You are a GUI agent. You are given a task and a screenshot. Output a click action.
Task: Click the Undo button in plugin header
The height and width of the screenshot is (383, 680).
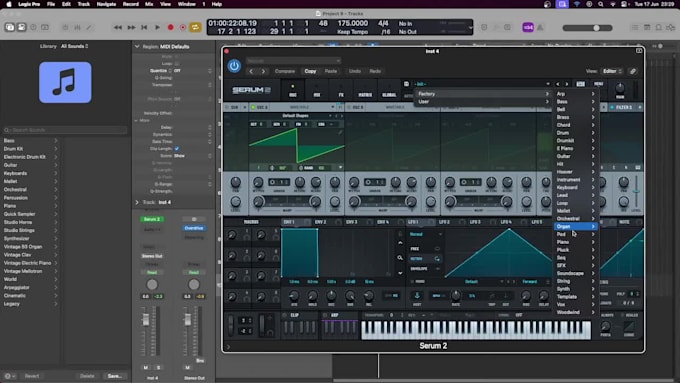[x=355, y=71]
